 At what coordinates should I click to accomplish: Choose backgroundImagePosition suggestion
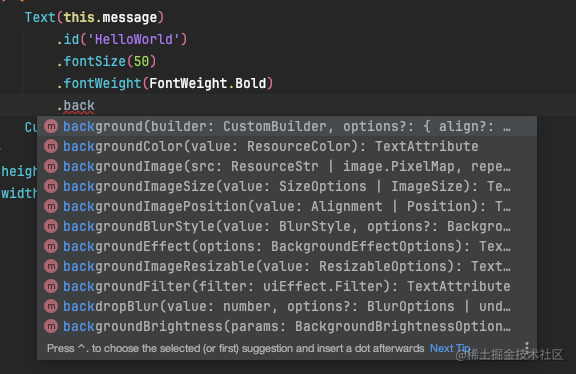tap(287, 206)
